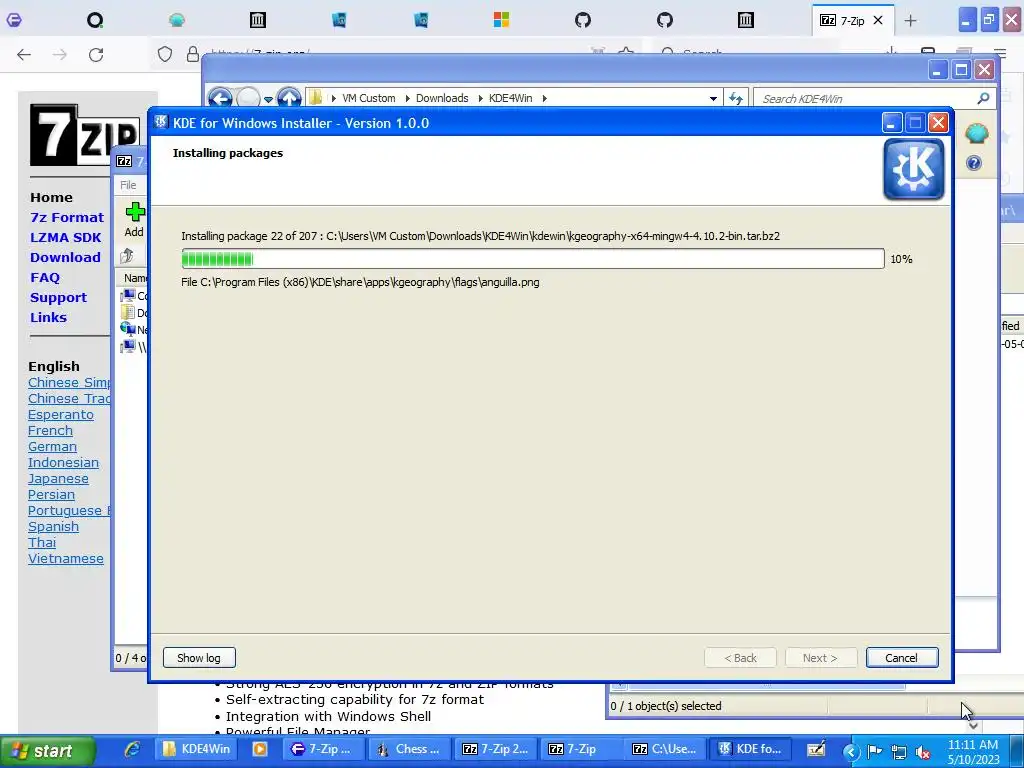Switch site language to Spanish

click(x=54, y=526)
